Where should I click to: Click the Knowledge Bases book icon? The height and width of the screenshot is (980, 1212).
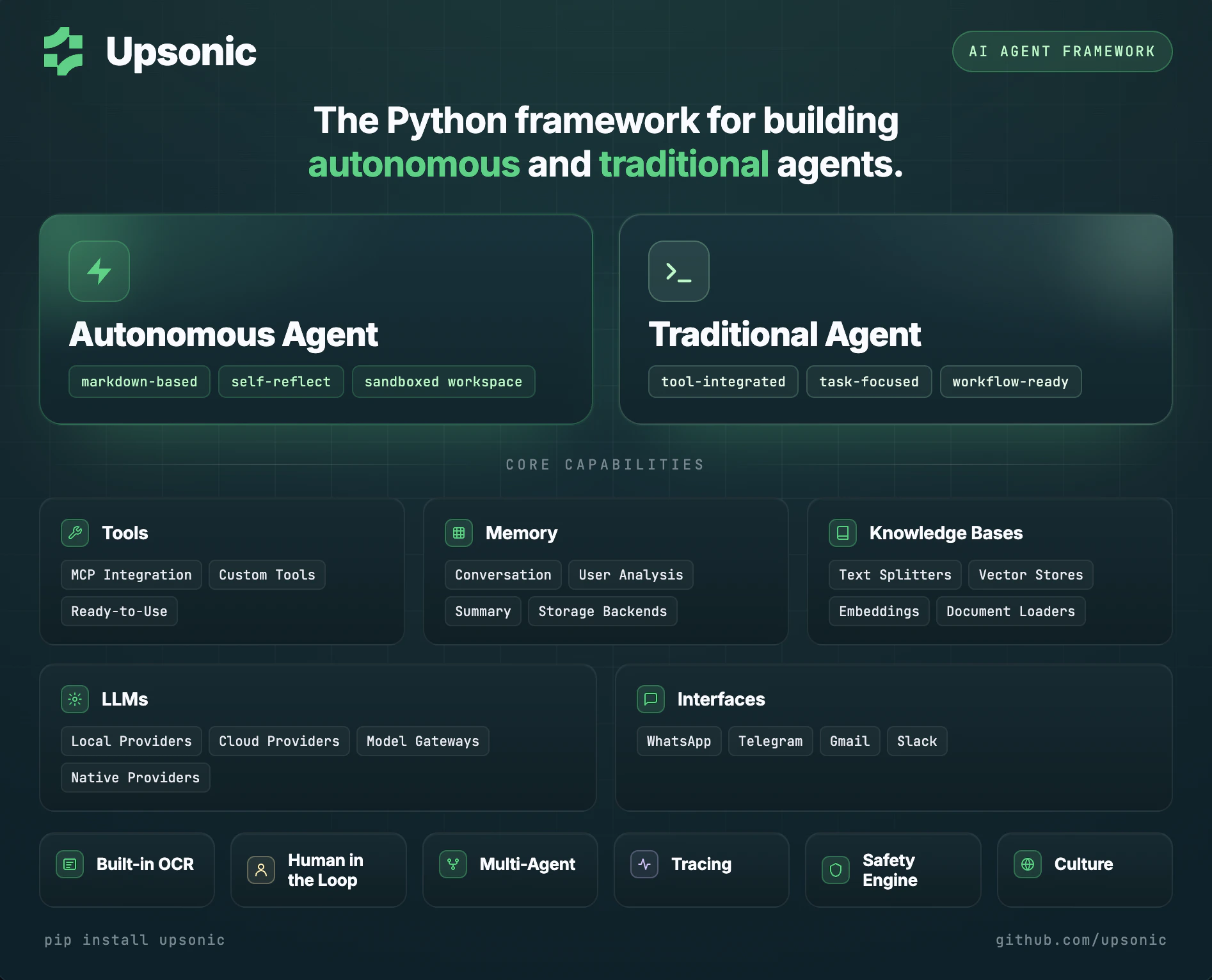(x=843, y=533)
